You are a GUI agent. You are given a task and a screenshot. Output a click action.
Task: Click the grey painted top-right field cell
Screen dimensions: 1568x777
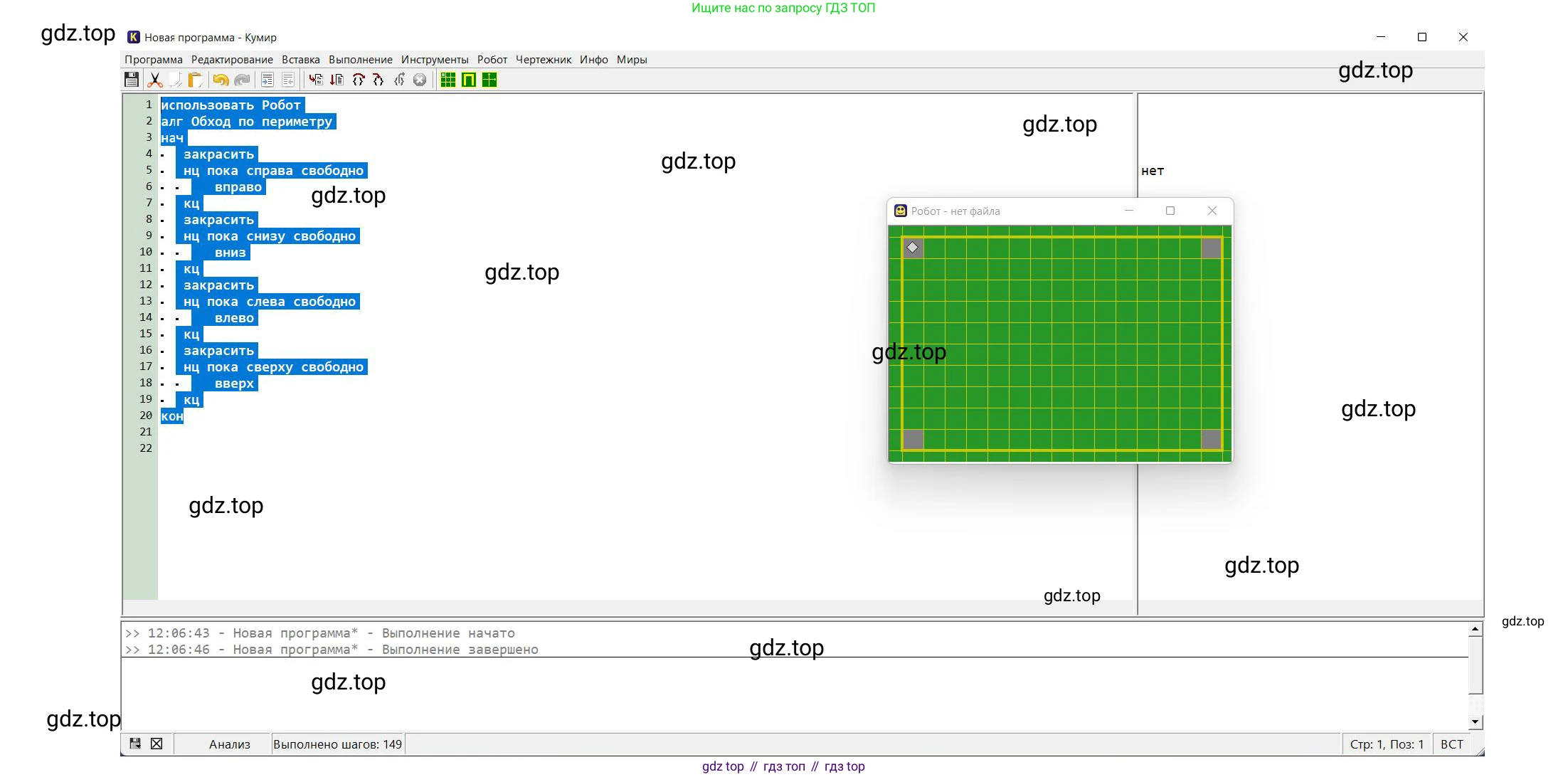1212,248
